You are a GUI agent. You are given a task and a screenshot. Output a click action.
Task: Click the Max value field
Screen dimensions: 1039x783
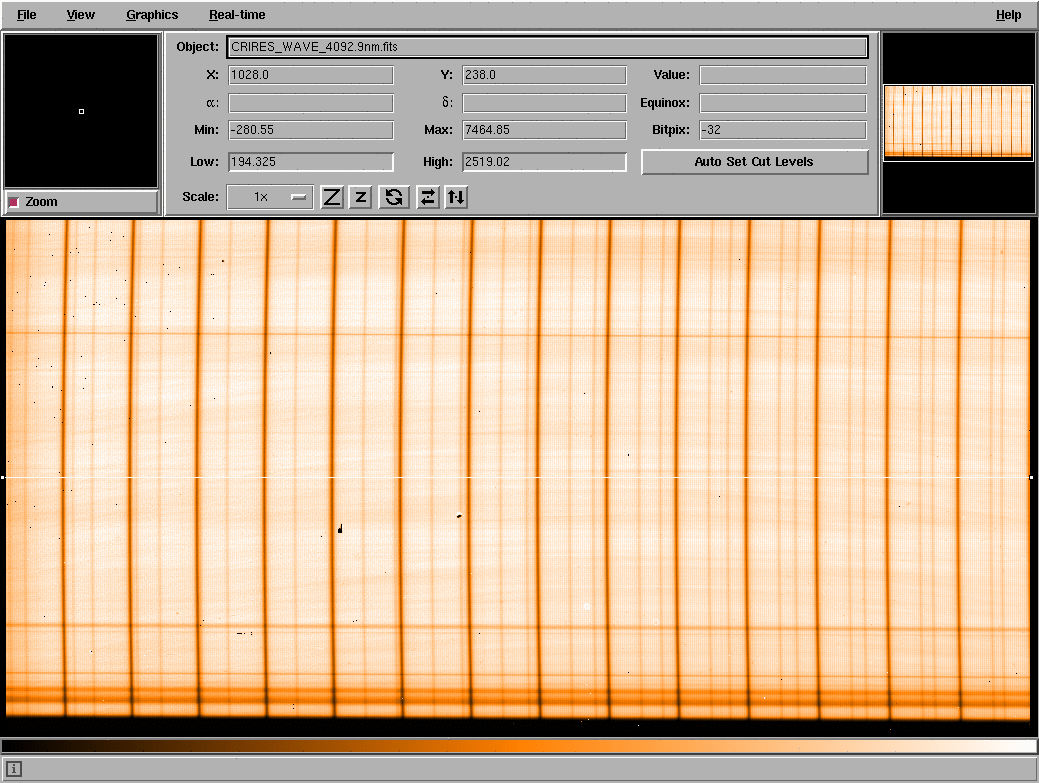pos(544,130)
